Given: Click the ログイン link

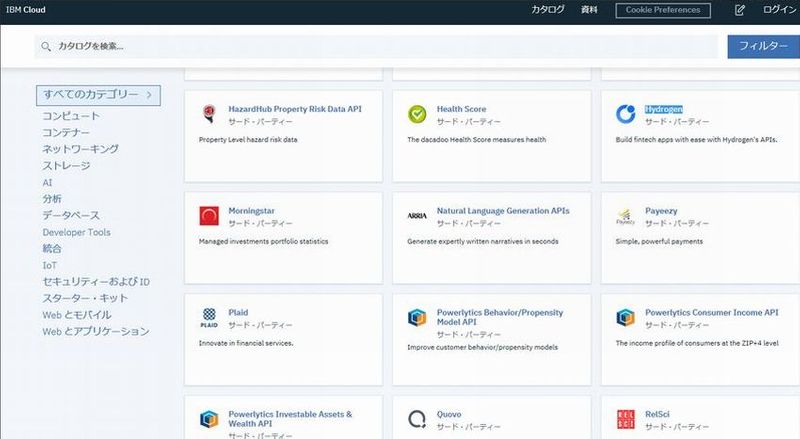Looking at the screenshot, I should coord(779,10).
